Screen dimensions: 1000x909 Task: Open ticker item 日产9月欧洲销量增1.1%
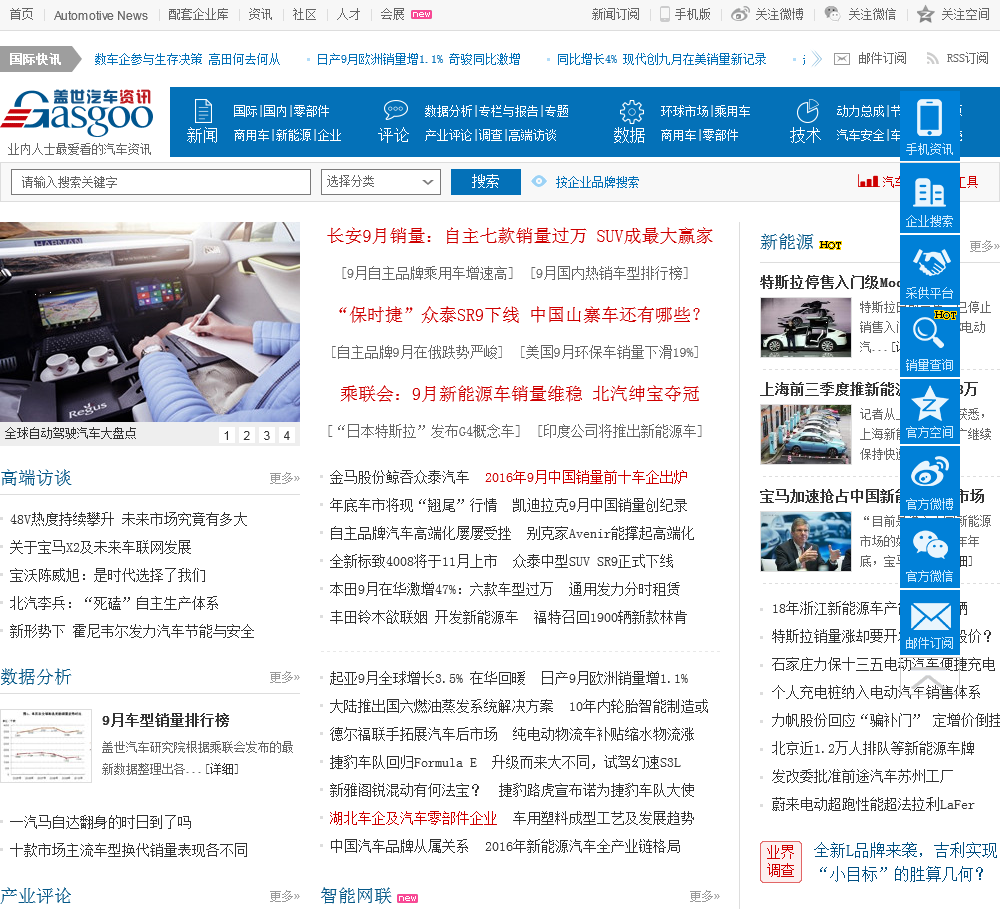click(418, 59)
